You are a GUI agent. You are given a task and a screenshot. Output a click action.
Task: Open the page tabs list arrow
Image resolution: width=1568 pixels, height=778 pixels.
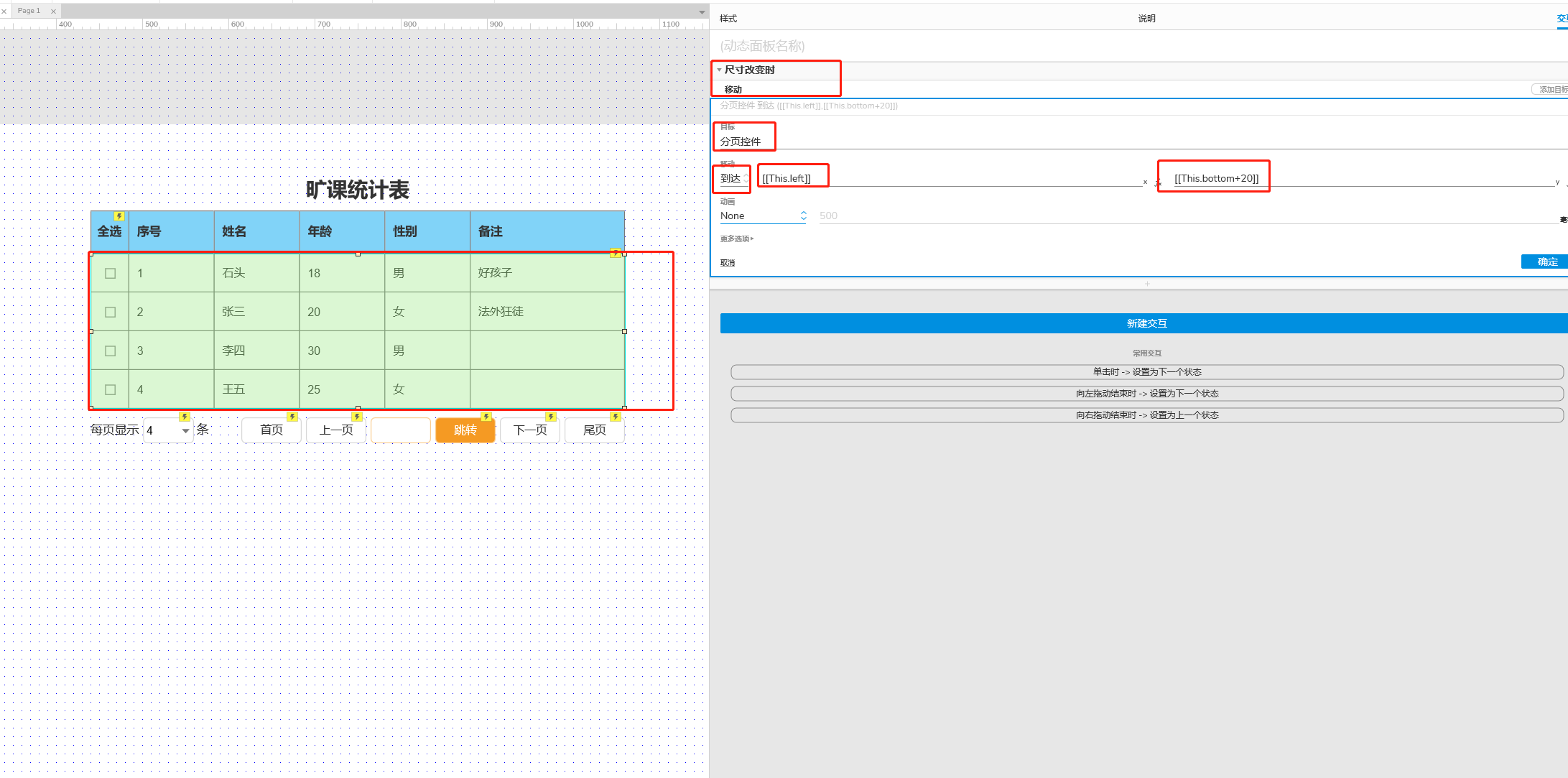click(x=702, y=12)
